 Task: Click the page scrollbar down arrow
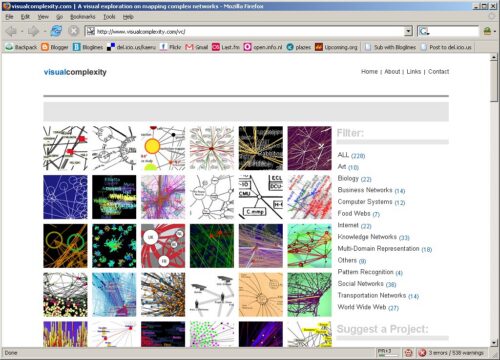(x=494, y=343)
